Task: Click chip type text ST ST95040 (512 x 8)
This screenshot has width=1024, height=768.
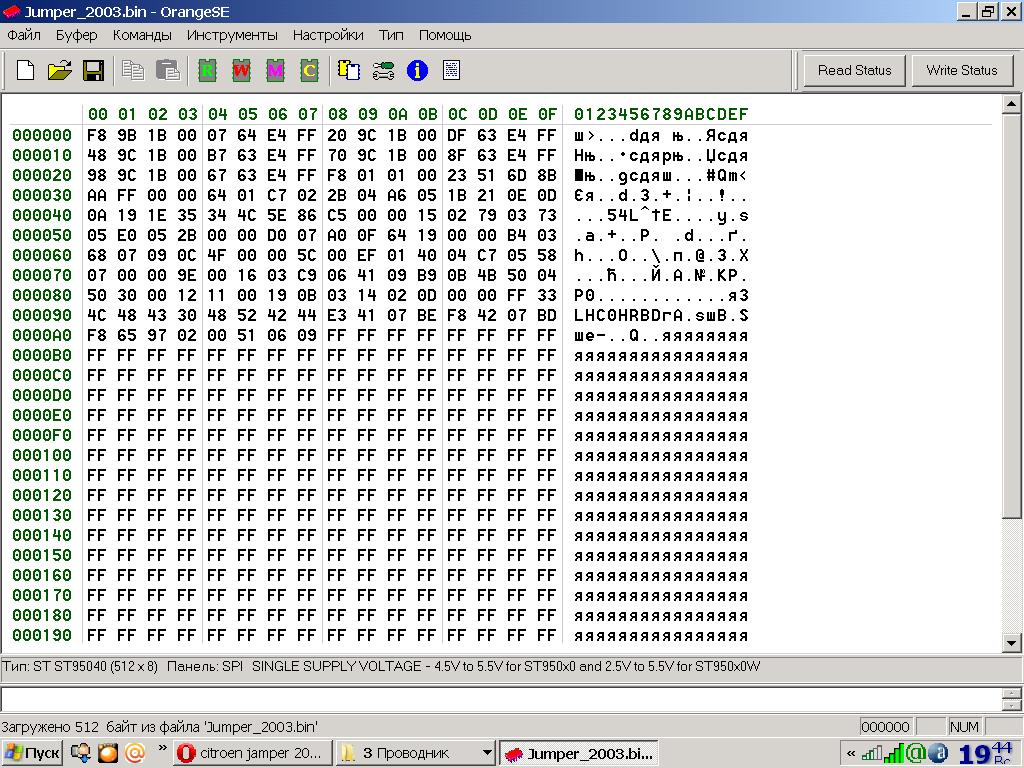Action: click(95, 667)
